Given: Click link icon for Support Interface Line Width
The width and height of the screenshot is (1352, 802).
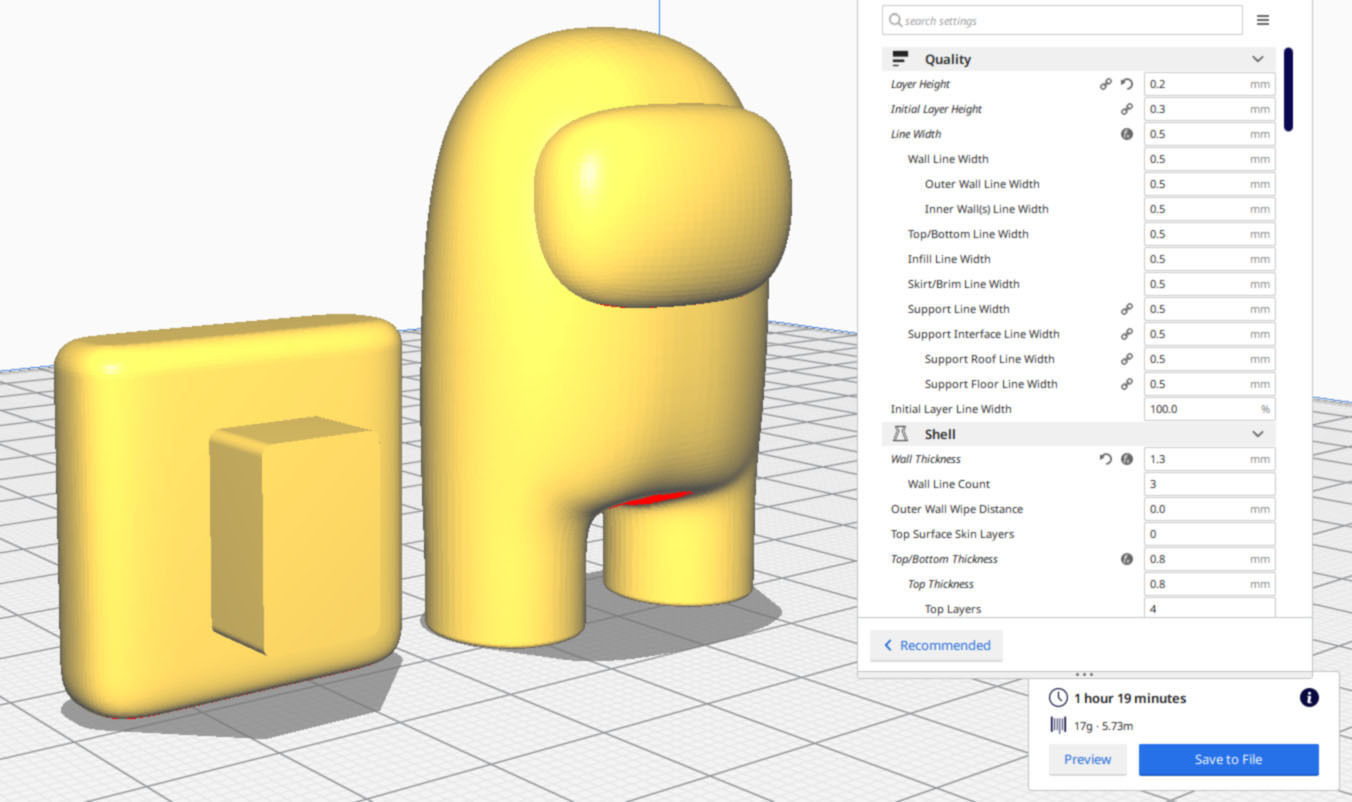Looking at the screenshot, I should coord(1127,335).
